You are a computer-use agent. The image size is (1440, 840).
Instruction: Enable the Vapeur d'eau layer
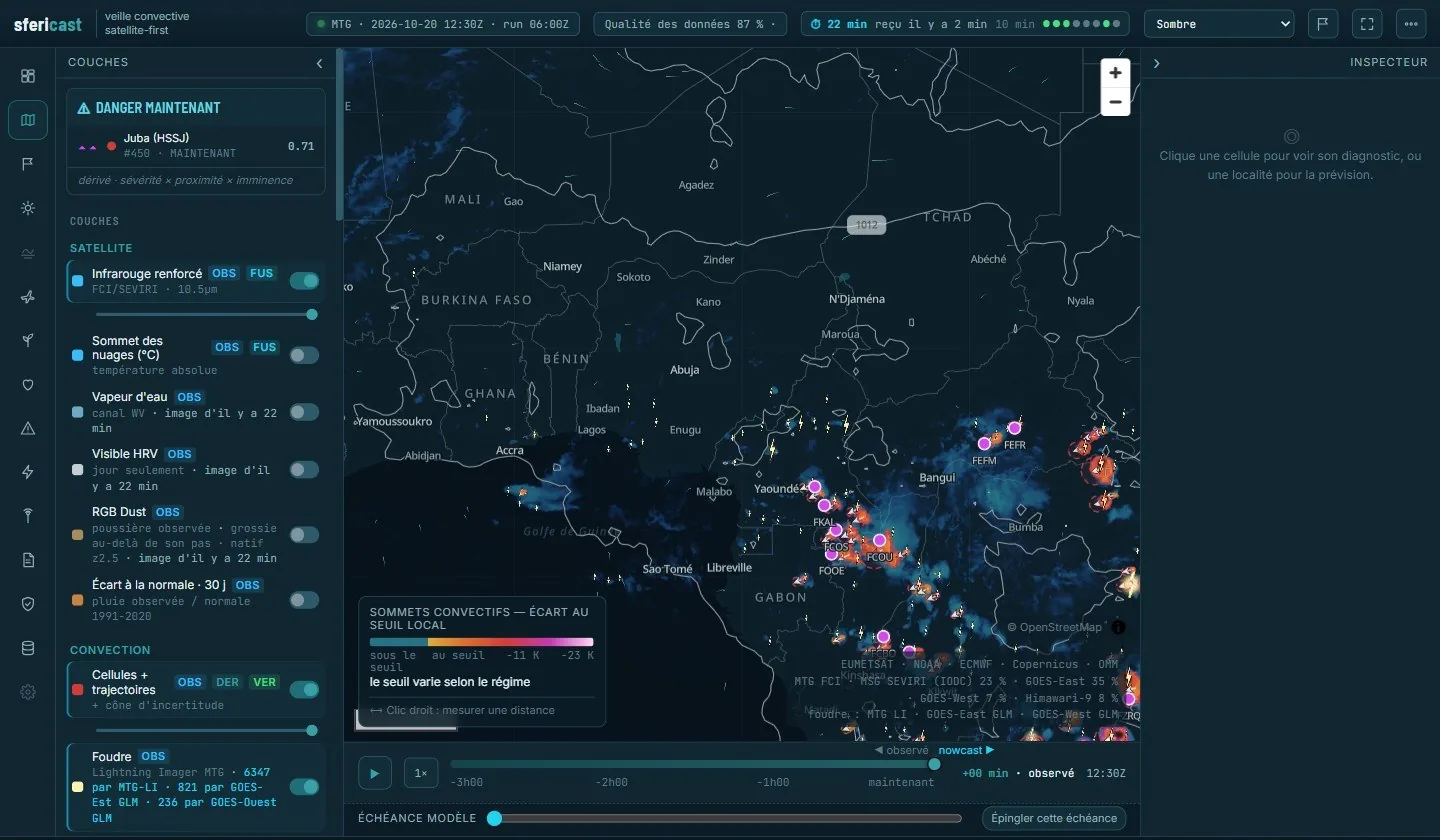coord(304,412)
